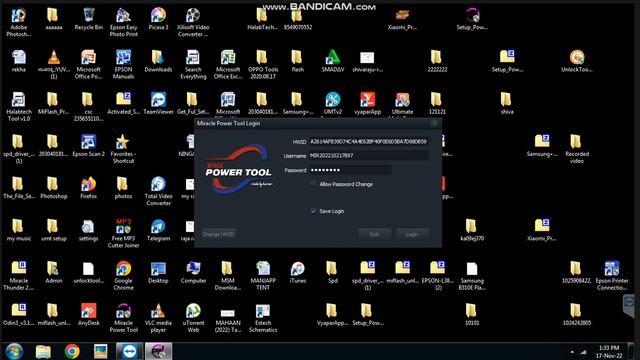640x360 pixels.
Task: Select the Microsoft Office Excel shortcut
Action: [228, 64]
